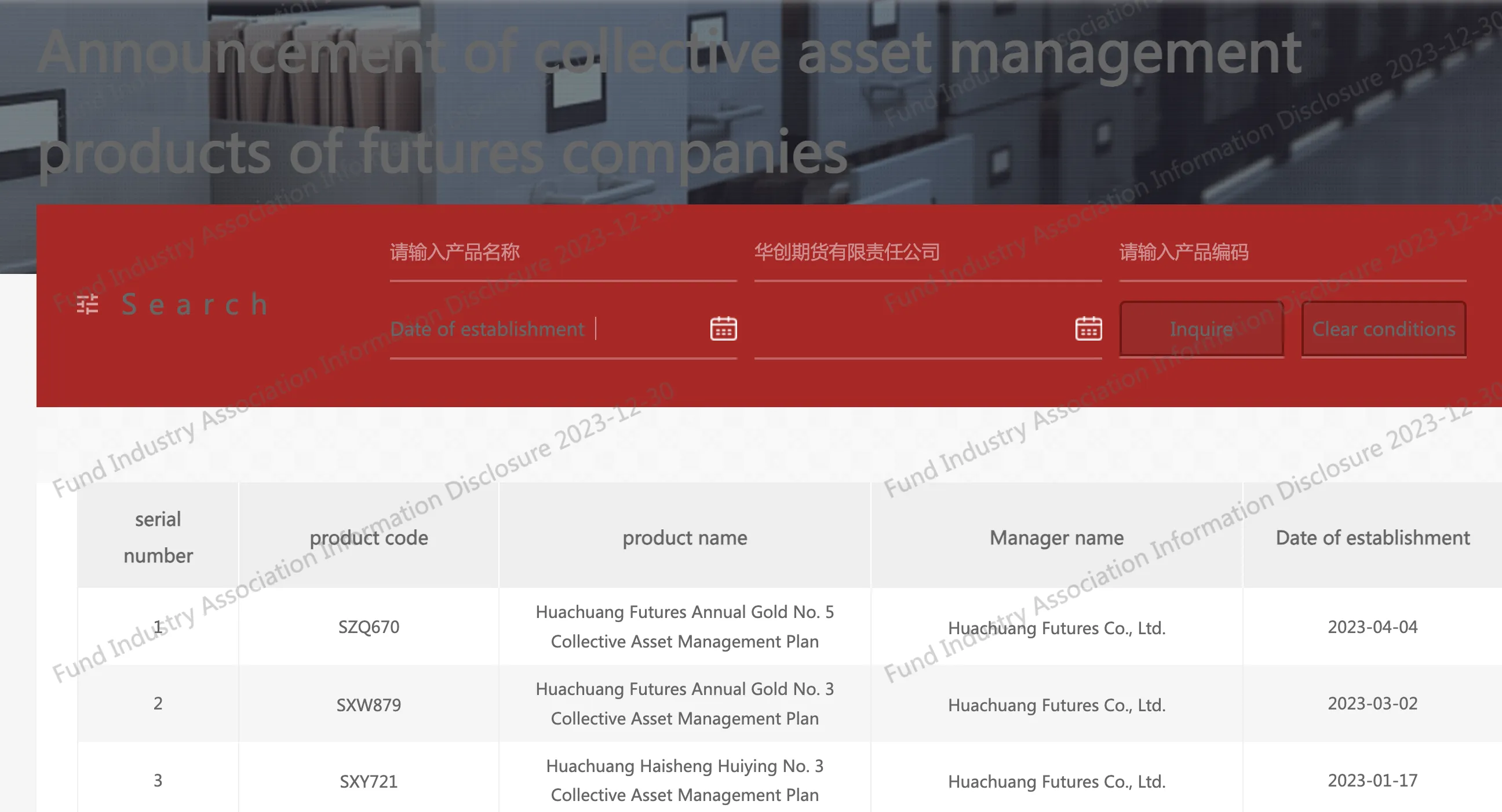The image size is (1502, 812).
Task: Open Huachuang Haisheng Huiying No. 3 plan
Action: [x=684, y=780]
